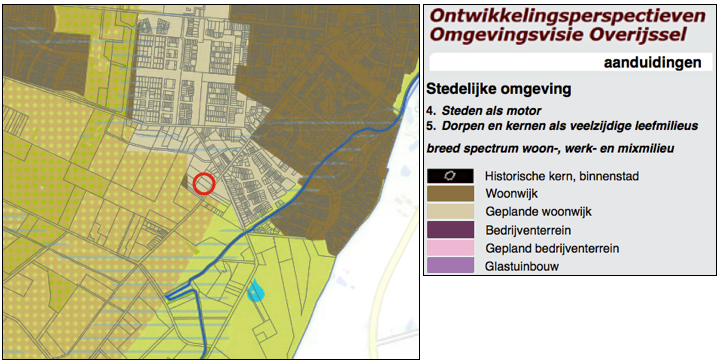Click the Glastuinbouw violet swatch
This screenshot has width=720, height=362.
pyautogui.click(x=450, y=265)
